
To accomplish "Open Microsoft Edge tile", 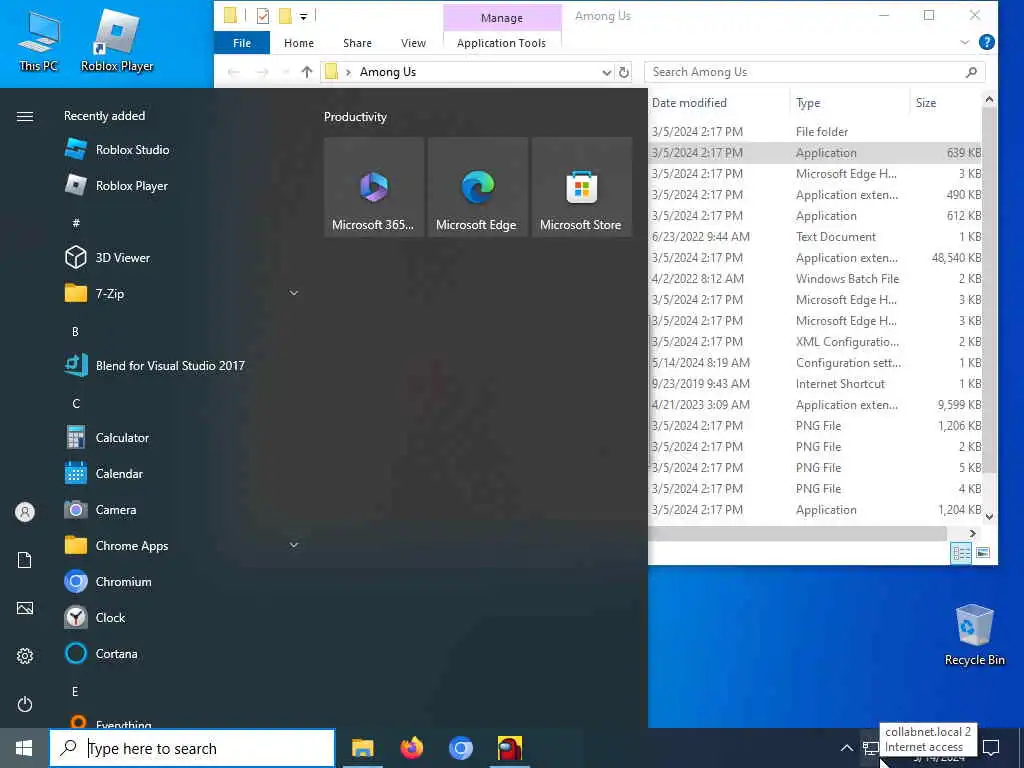I will coord(477,187).
